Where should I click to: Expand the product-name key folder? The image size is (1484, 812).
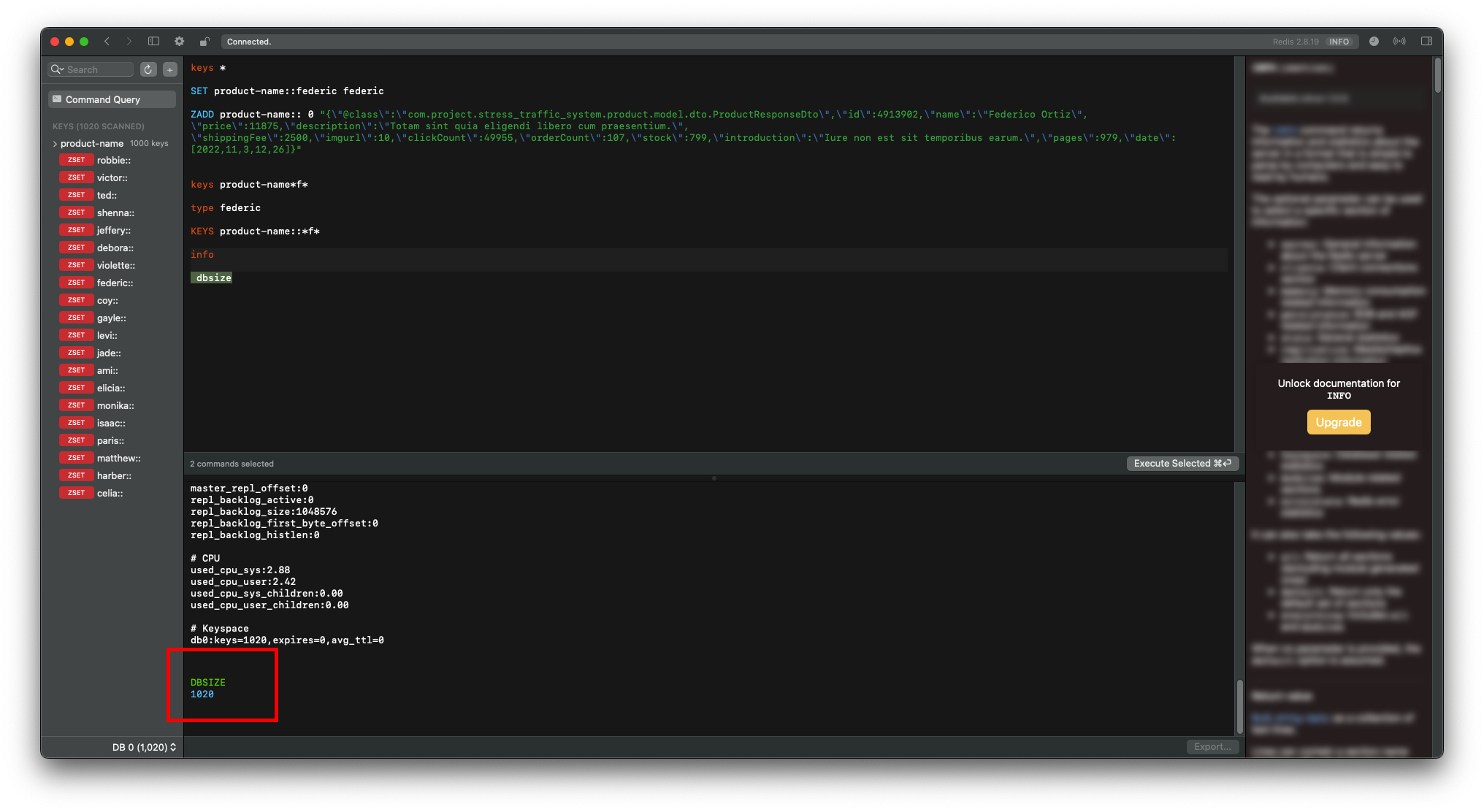click(55, 144)
